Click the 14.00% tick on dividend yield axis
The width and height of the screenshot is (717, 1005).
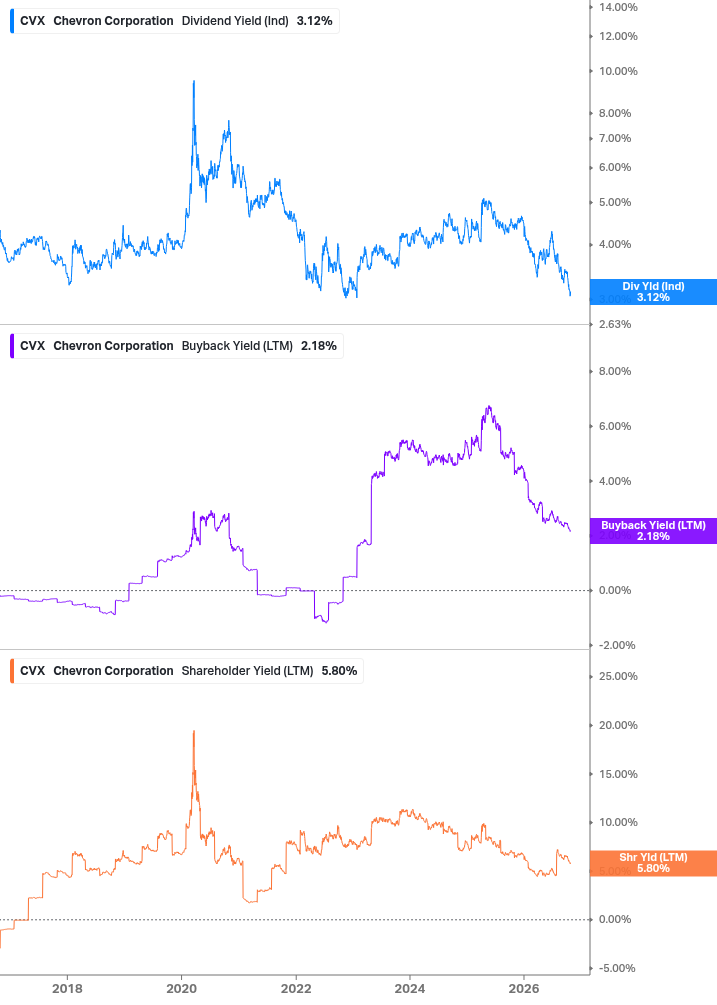(x=618, y=8)
